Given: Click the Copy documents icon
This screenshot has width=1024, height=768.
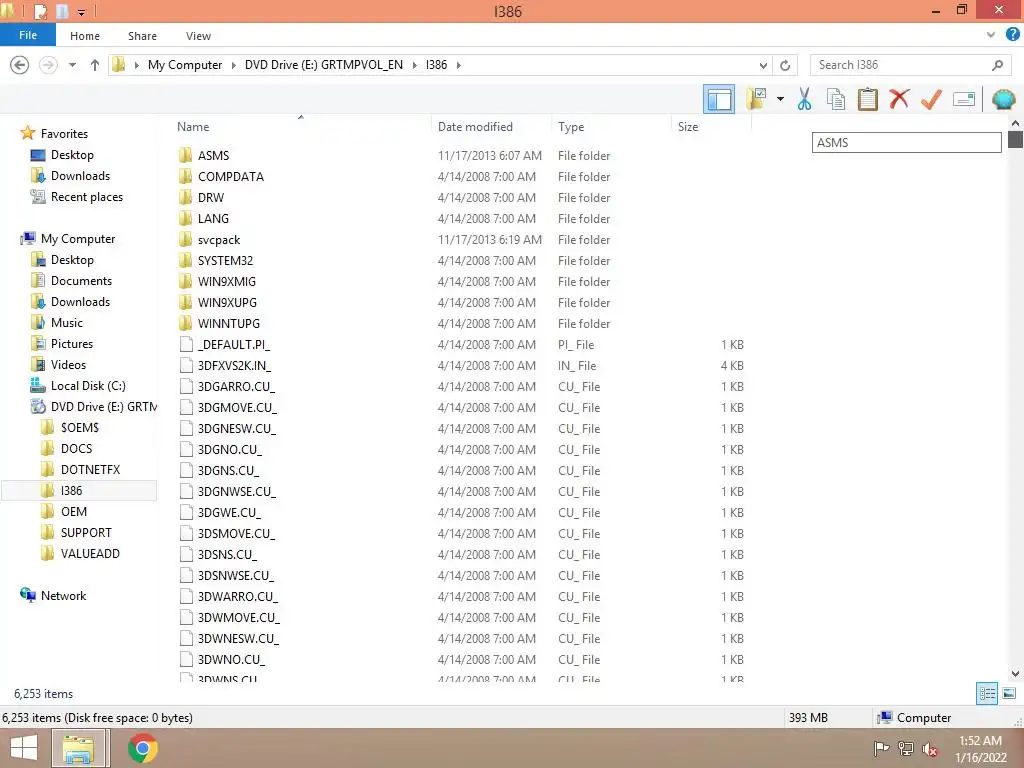Looking at the screenshot, I should (836, 99).
